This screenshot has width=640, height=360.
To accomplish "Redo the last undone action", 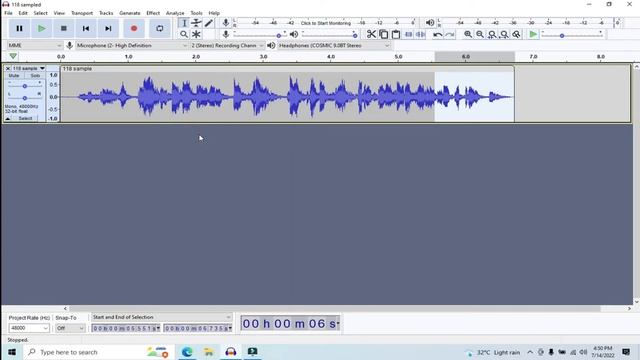I will point(450,34).
